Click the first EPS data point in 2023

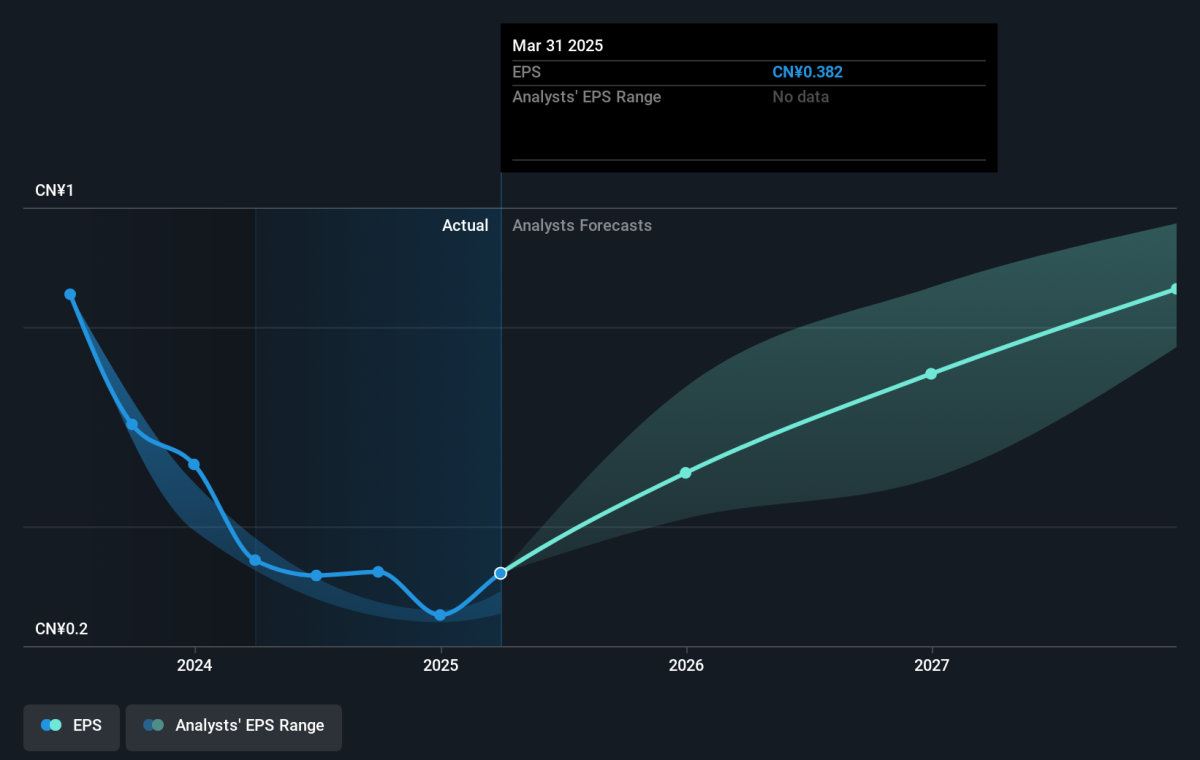pos(70,294)
